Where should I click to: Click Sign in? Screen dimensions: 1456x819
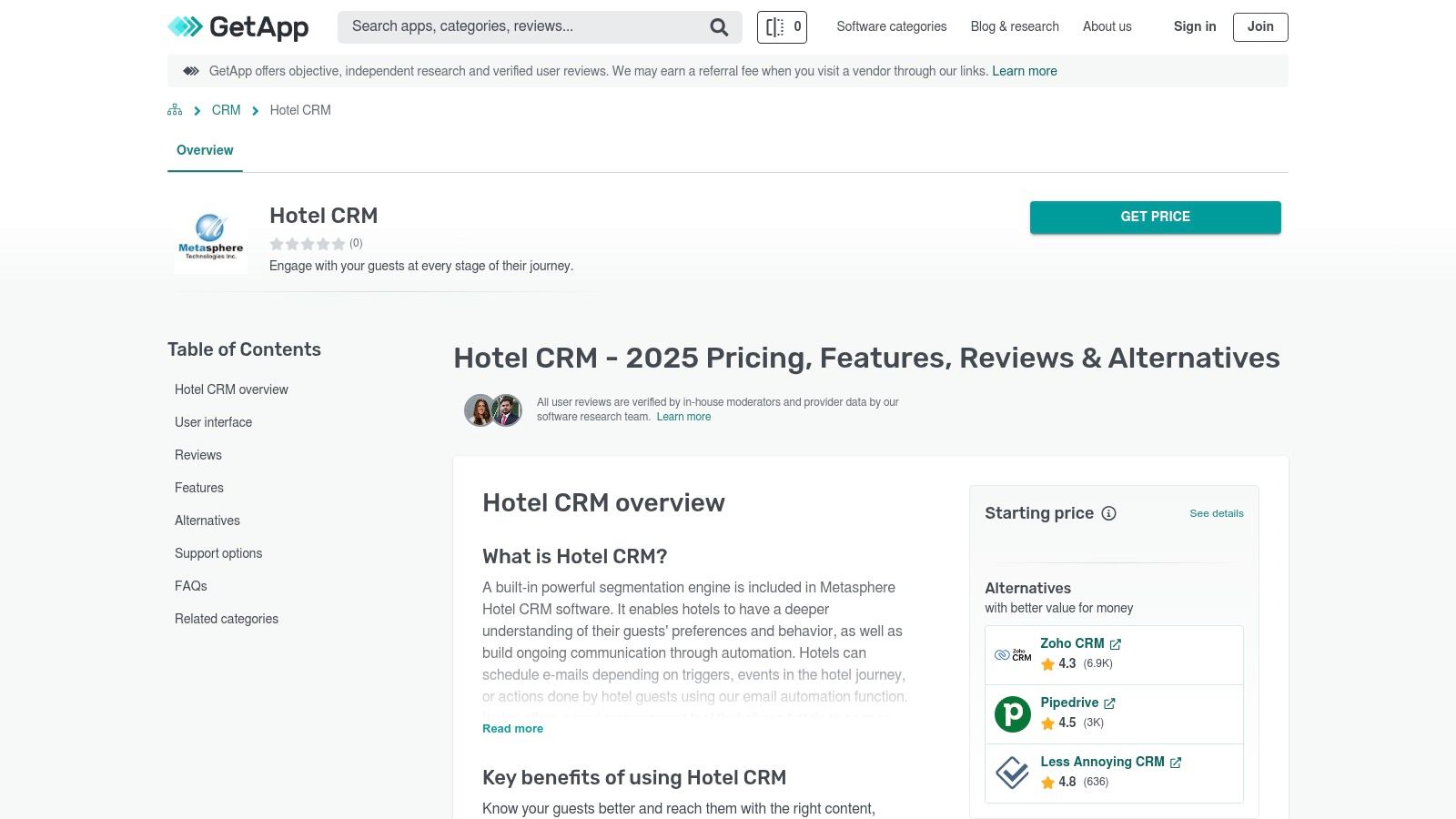click(1195, 27)
